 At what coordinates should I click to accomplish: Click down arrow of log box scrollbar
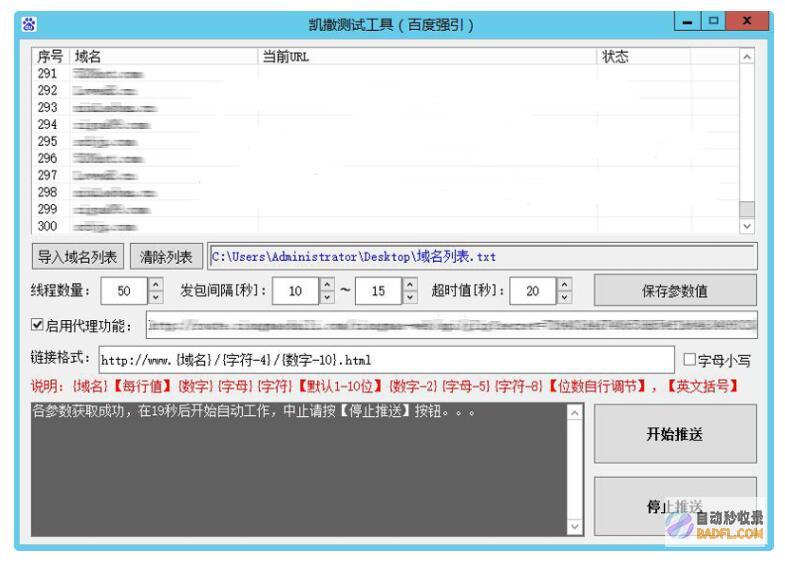pos(575,526)
